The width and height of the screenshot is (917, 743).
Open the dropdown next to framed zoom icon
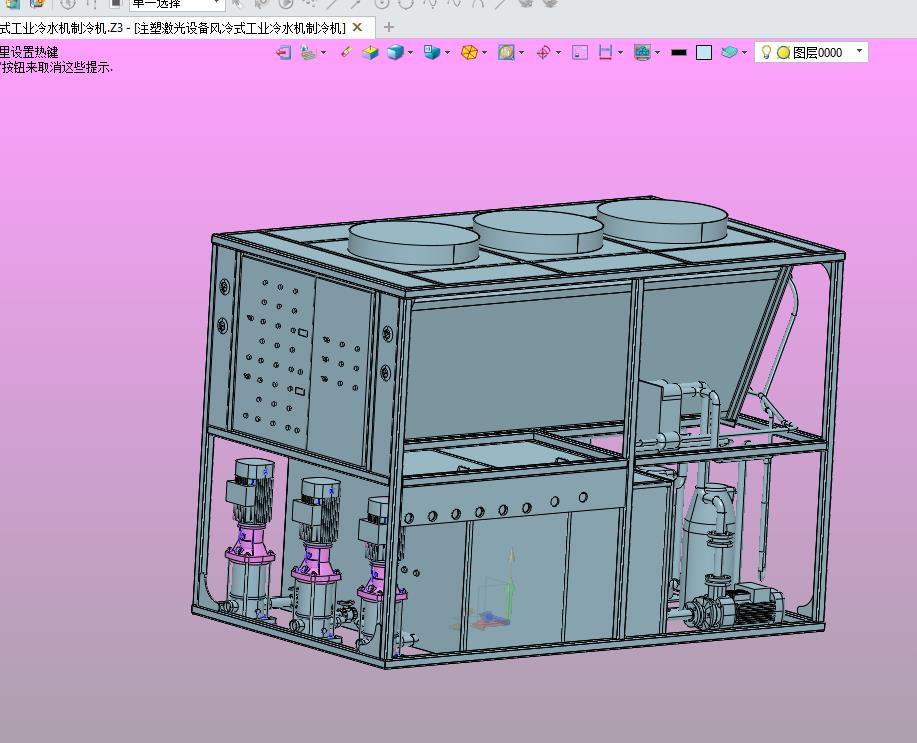click(x=522, y=53)
